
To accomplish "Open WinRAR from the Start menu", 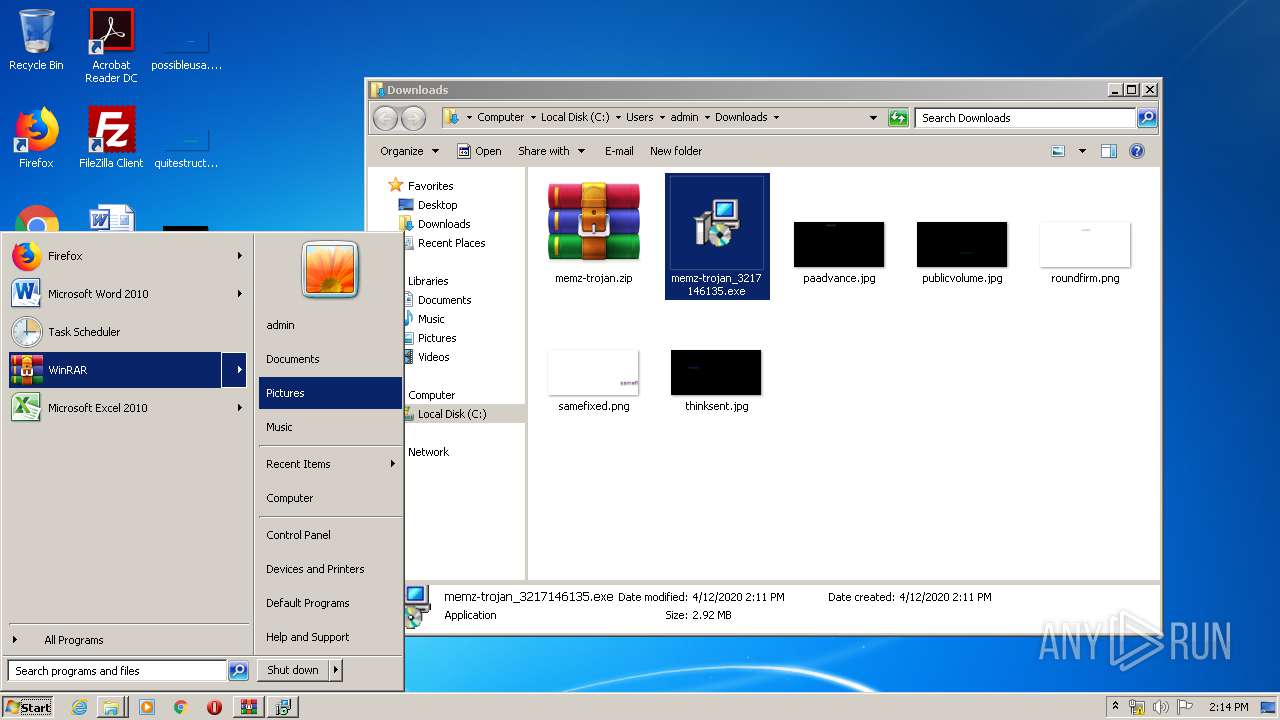I will point(115,370).
